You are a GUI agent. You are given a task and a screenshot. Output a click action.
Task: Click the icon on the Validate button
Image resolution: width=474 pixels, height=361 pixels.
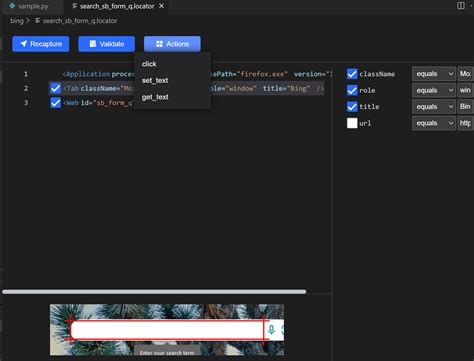point(93,44)
